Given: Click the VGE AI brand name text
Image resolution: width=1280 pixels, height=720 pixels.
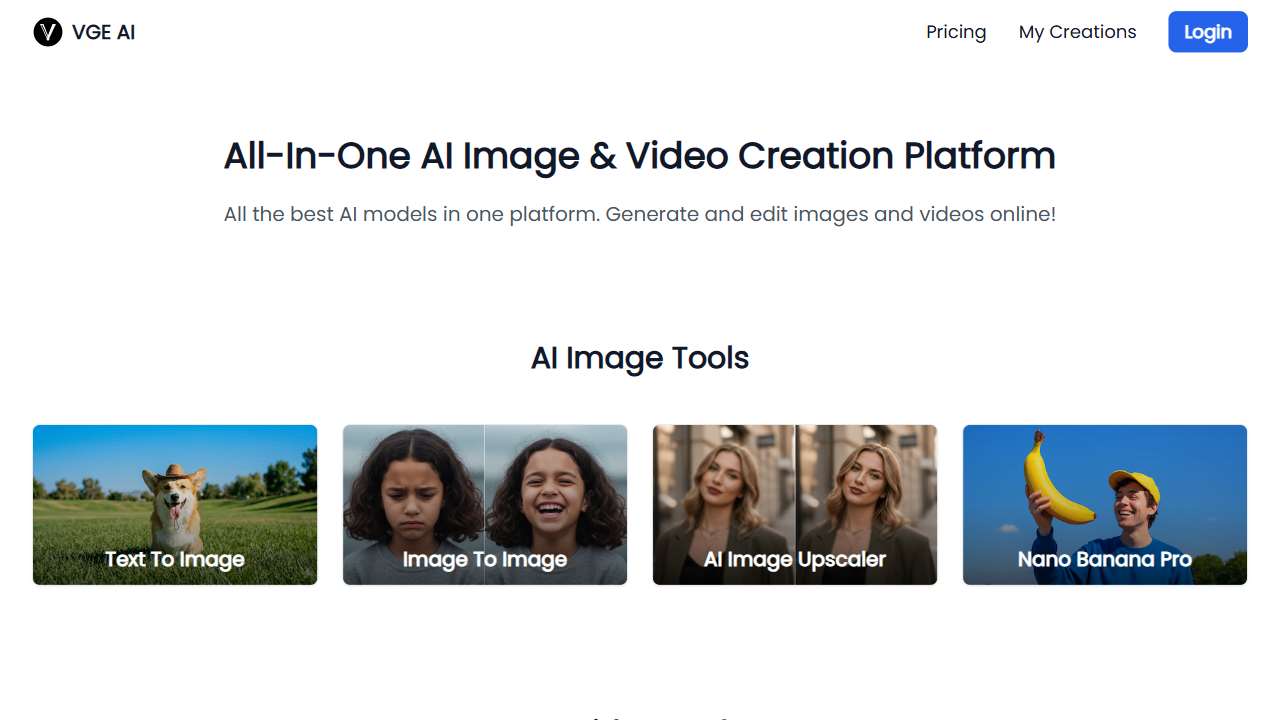Looking at the screenshot, I should click(103, 32).
